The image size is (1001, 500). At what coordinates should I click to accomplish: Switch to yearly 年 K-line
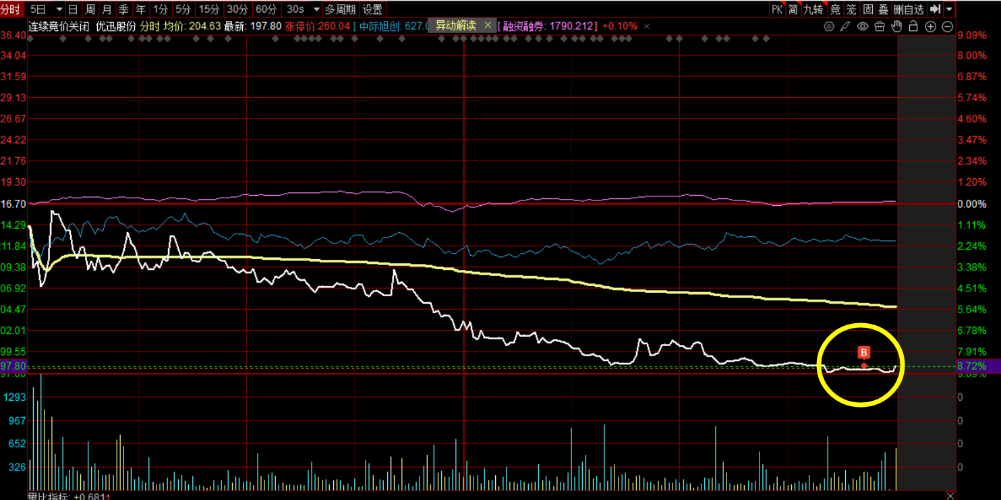[x=139, y=9]
